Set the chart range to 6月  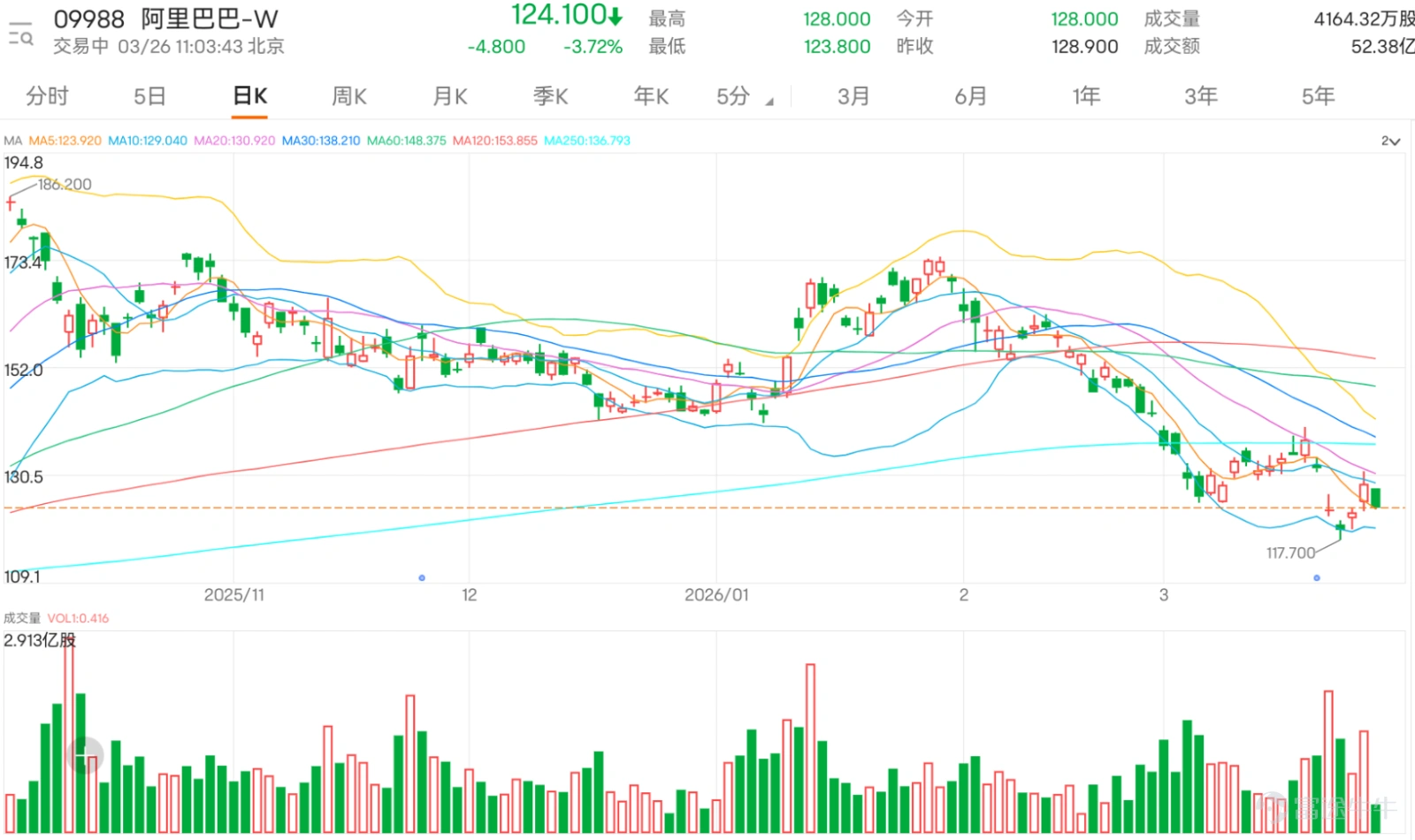coord(970,95)
